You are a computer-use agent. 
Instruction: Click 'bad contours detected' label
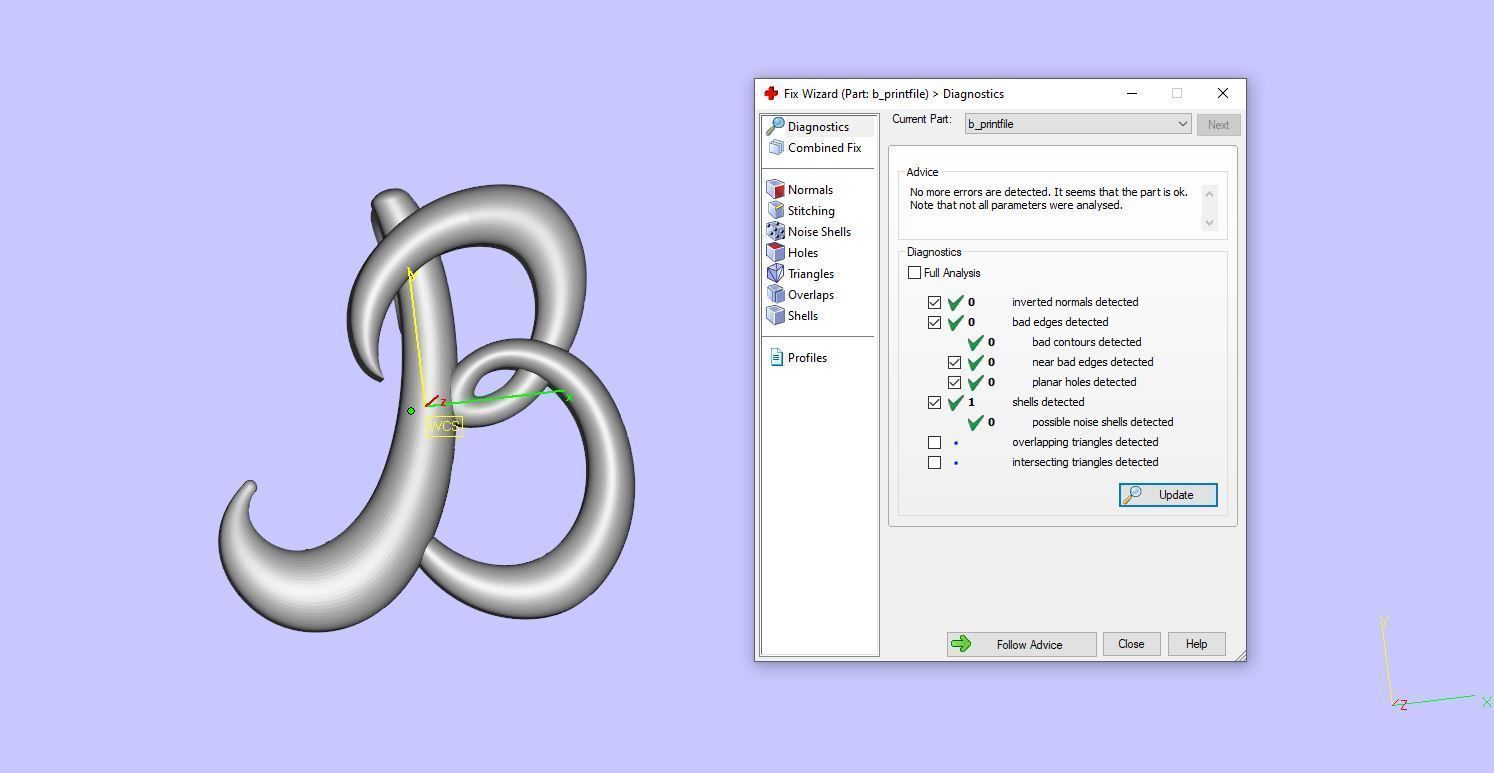click(1086, 342)
